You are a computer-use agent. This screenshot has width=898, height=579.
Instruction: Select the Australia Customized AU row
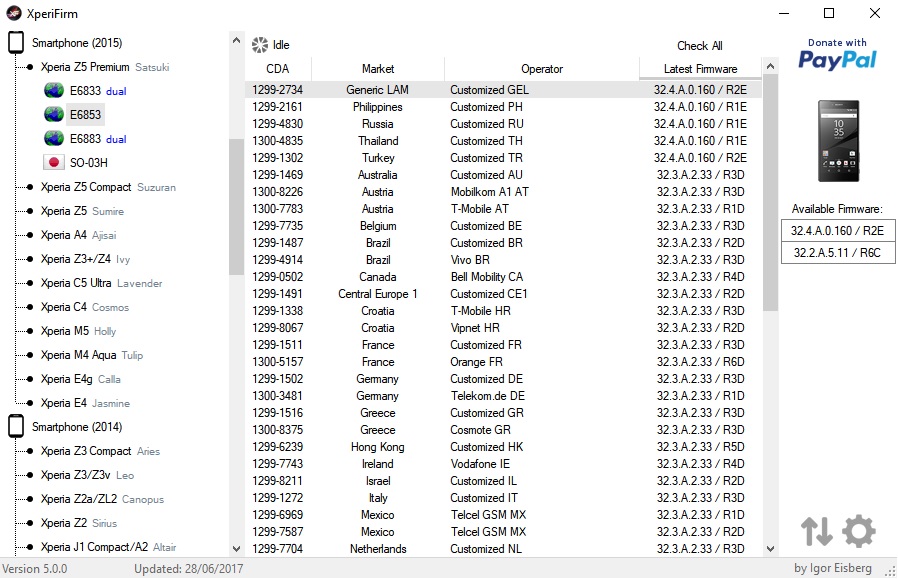coord(504,175)
